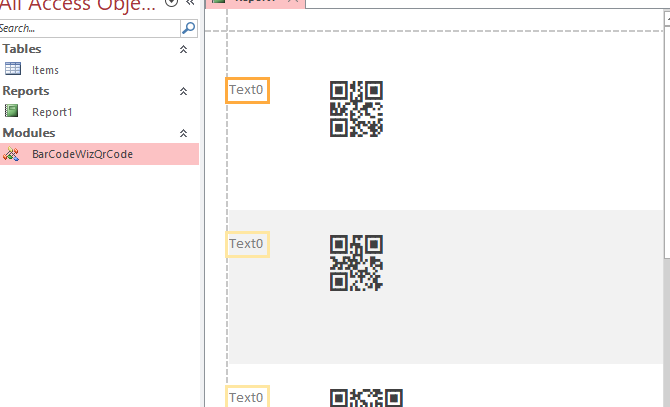Collapse the Modules group

pyautogui.click(x=183, y=133)
